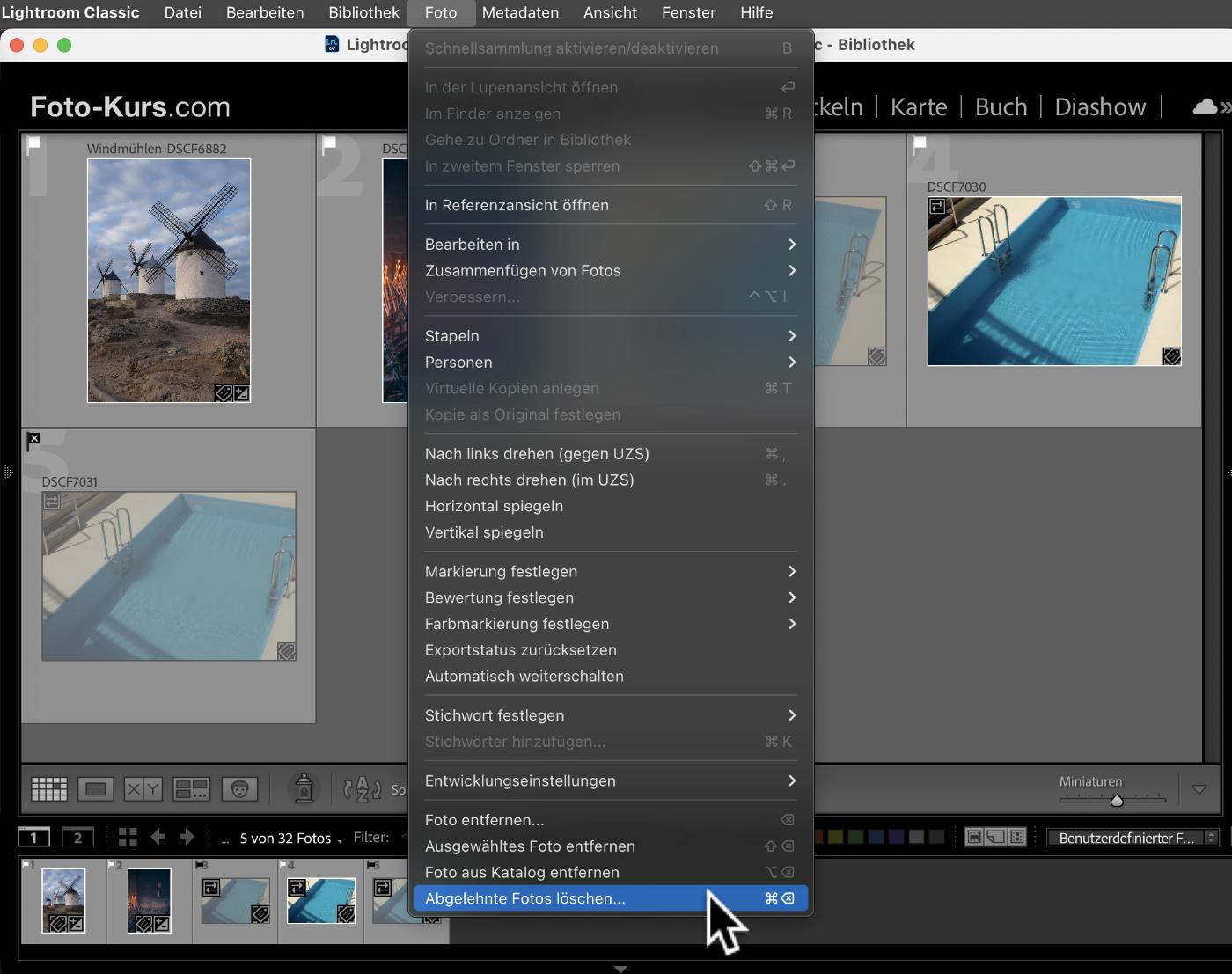Filter by blue color label swatch
Screen dimensions: 1232x974
click(x=876, y=837)
